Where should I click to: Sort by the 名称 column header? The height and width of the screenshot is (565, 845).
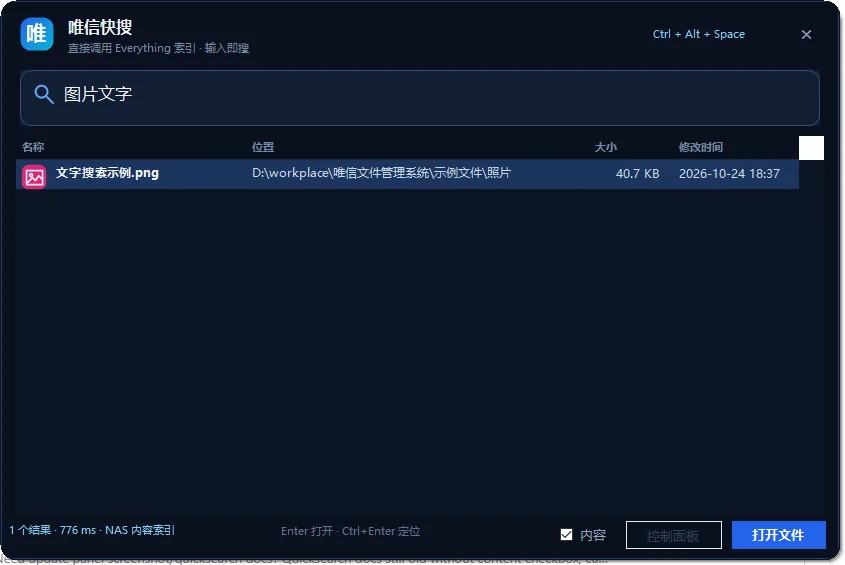[x=33, y=147]
